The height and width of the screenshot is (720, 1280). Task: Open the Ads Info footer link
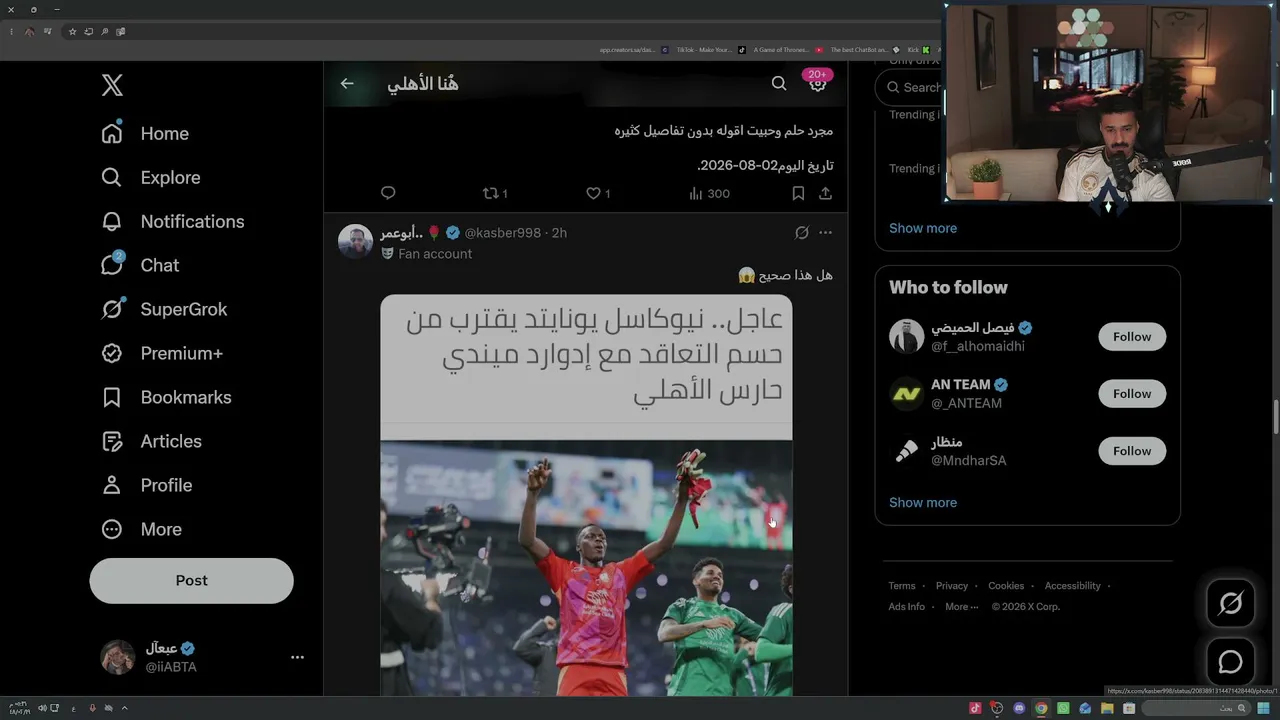pos(907,607)
